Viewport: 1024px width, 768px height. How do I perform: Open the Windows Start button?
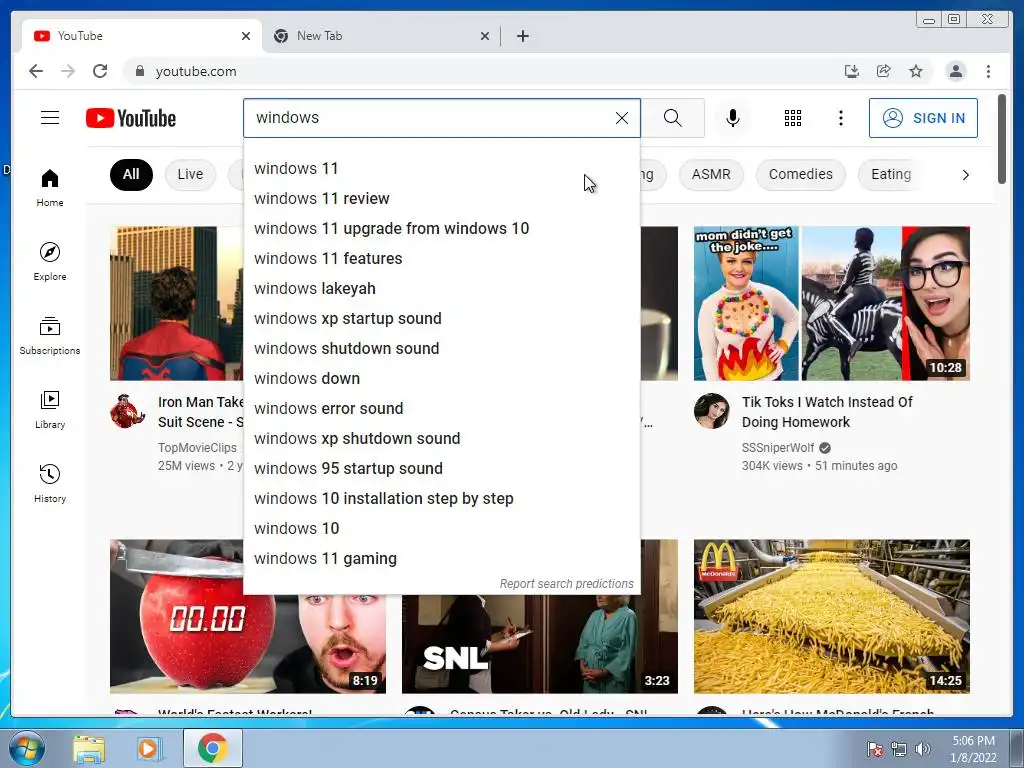tap(27, 748)
